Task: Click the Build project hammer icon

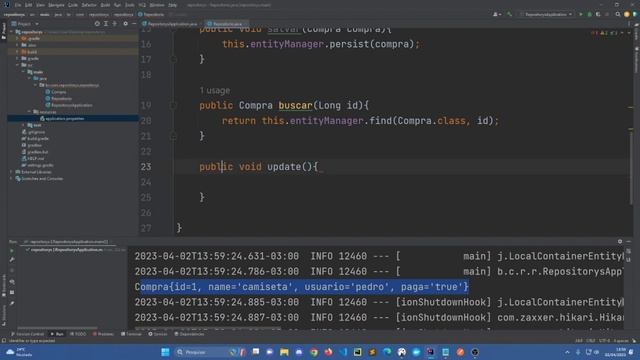Action: [x=509, y=14]
